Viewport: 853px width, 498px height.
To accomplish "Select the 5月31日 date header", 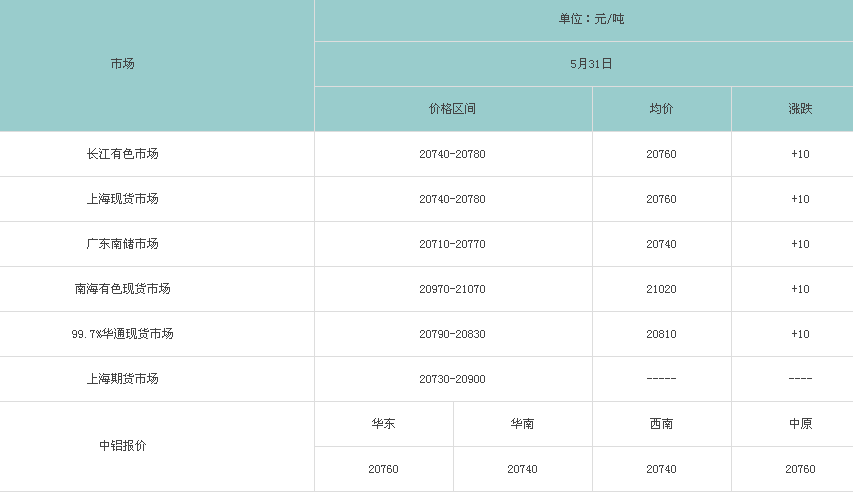I will click(x=591, y=64).
